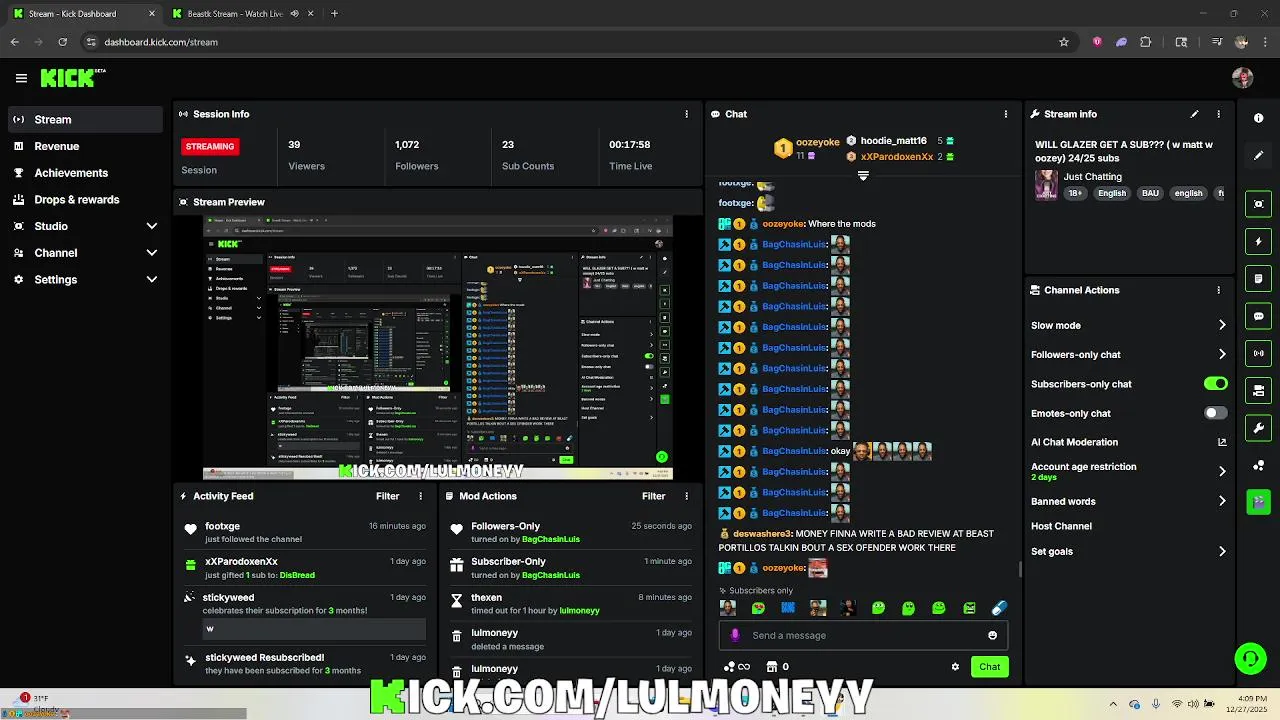The image size is (1280, 720).
Task: Click the green Chat send button
Action: pos(989,667)
